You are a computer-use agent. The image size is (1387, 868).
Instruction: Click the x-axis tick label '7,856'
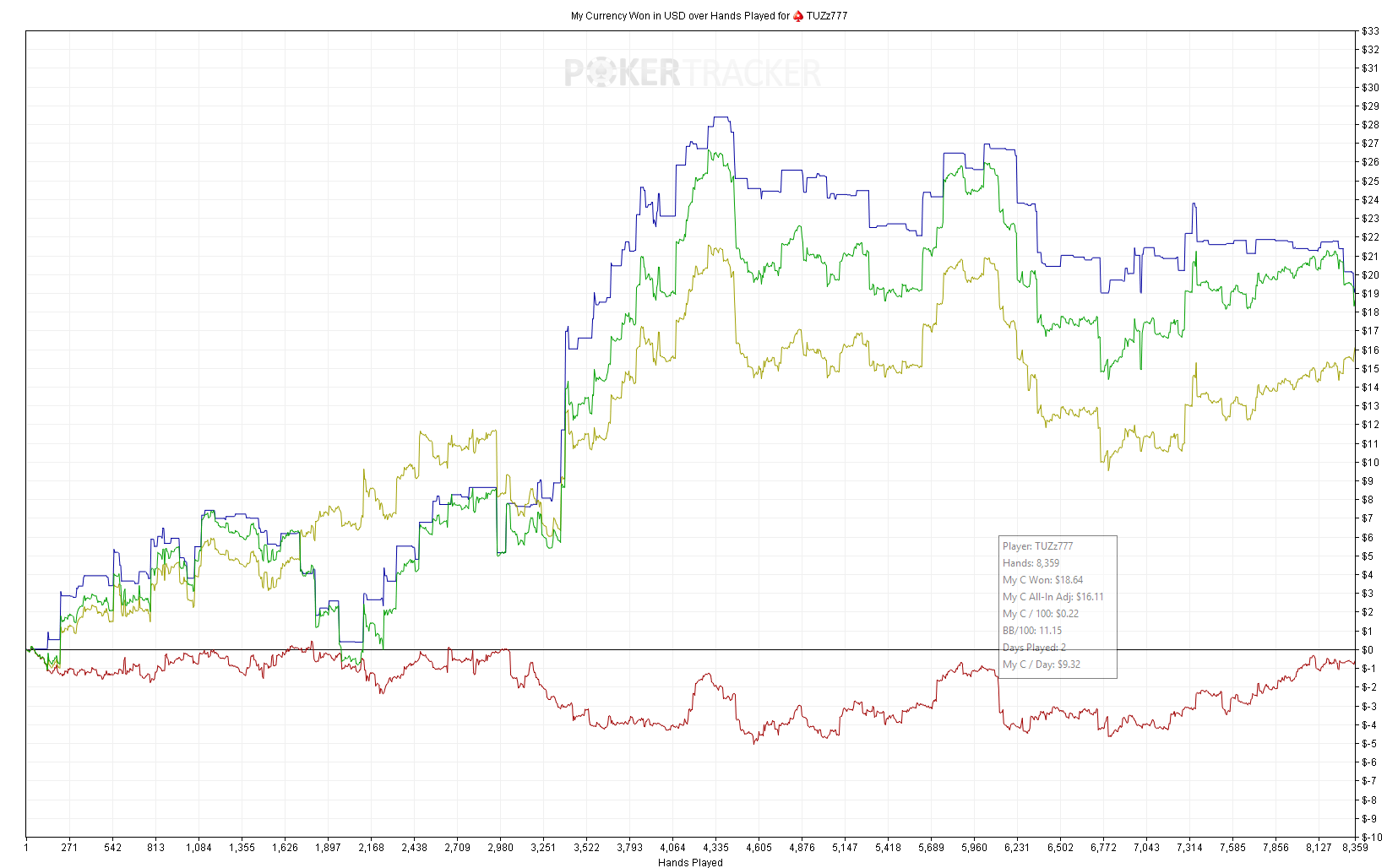(x=1275, y=848)
